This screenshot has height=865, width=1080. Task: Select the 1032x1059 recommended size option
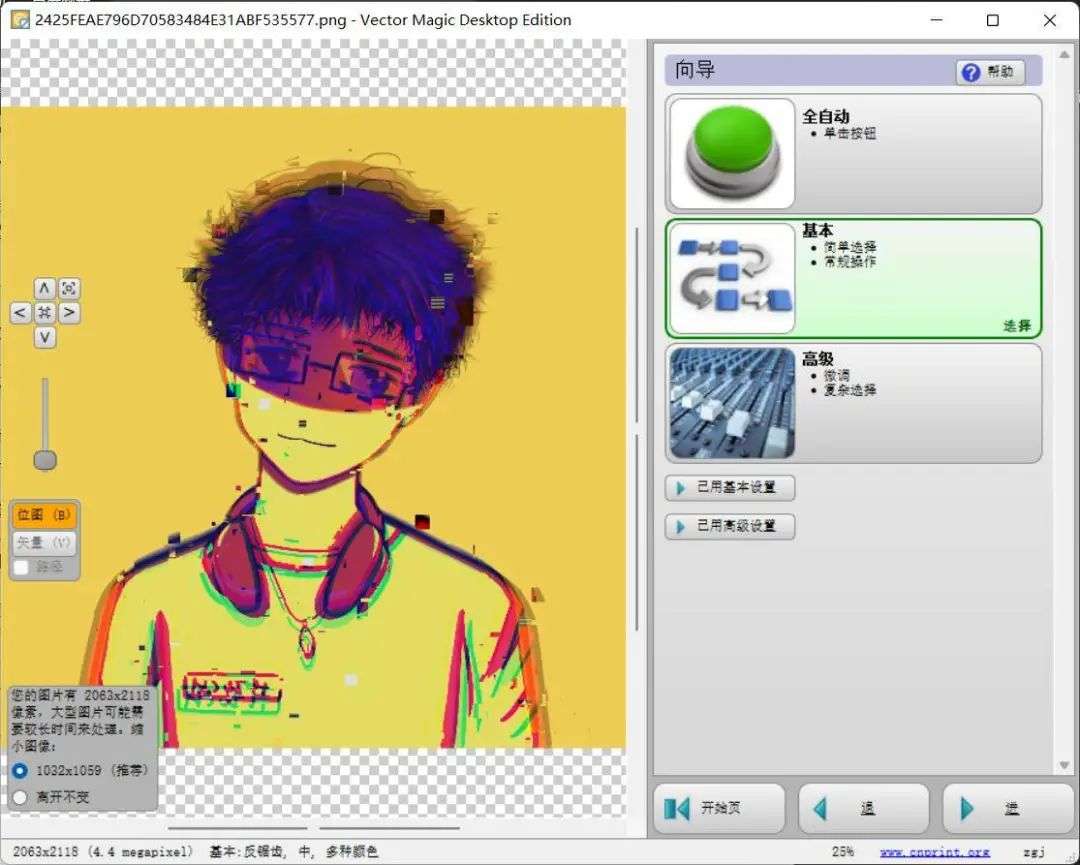click(x=20, y=771)
